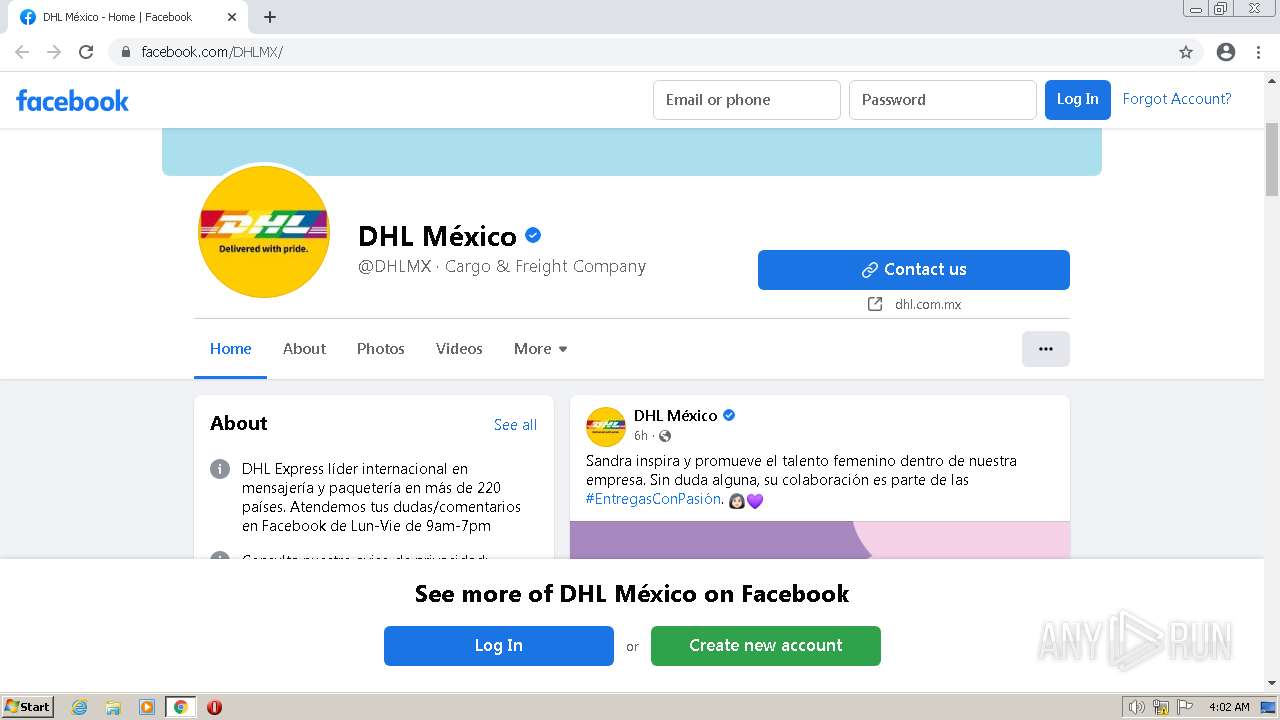The width and height of the screenshot is (1280, 720).
Task: Click the site lock icon in address bar
Action: point(126,52)
